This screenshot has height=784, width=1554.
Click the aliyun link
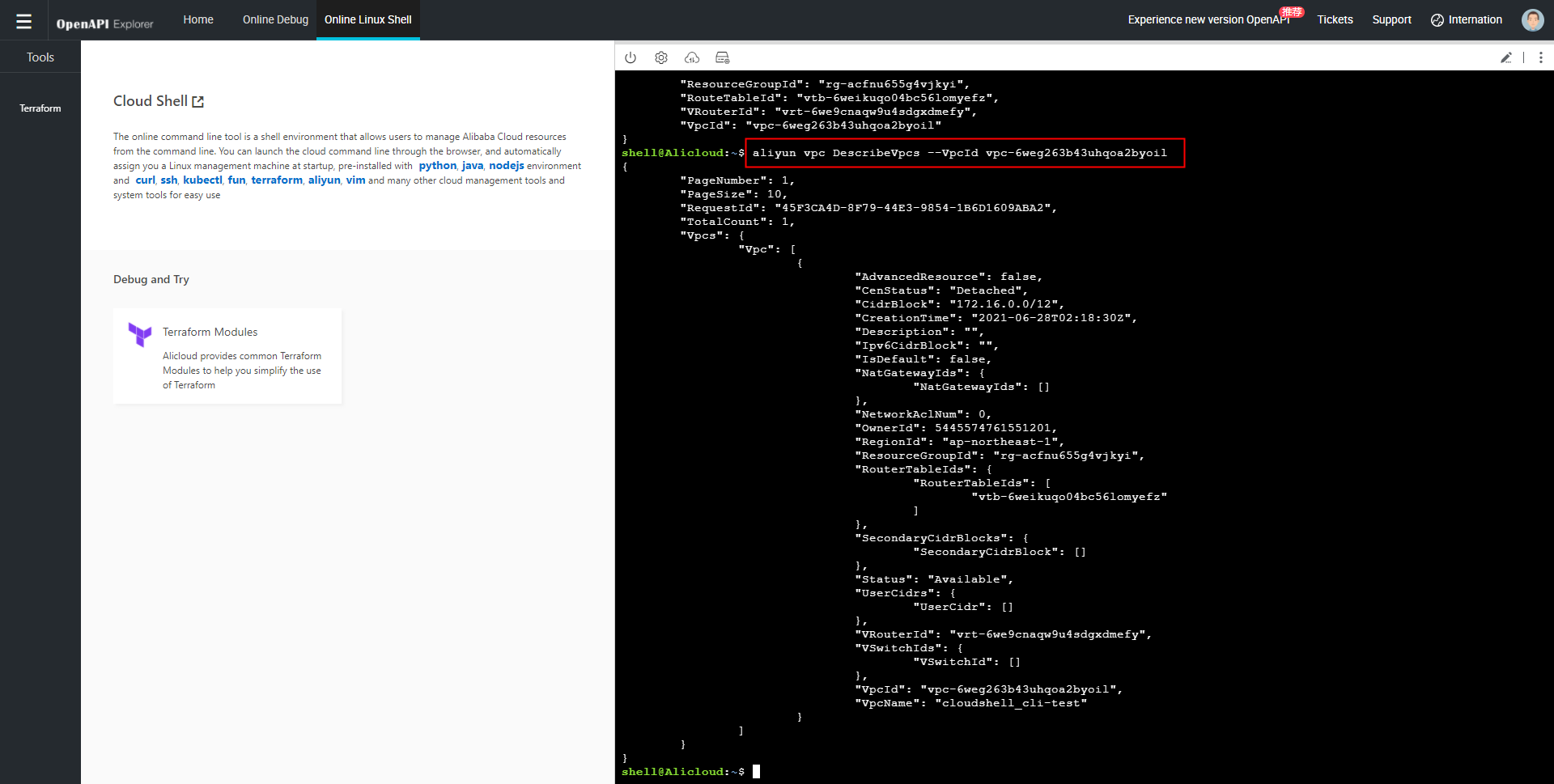pyautogui.click(x=325, y=180)
